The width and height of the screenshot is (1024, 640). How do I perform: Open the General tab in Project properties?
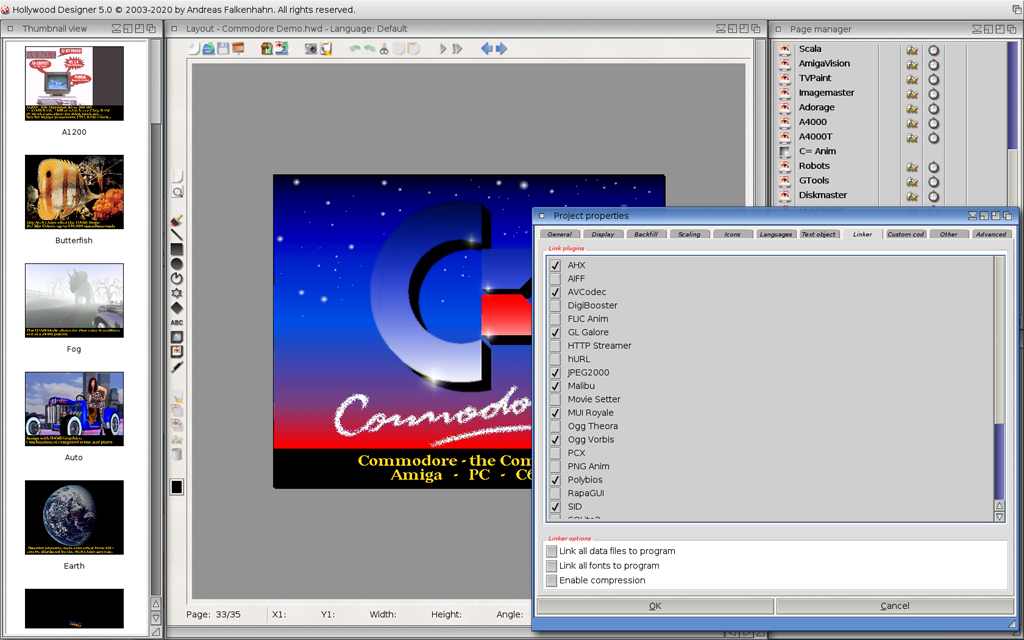(x=560, y=234)
